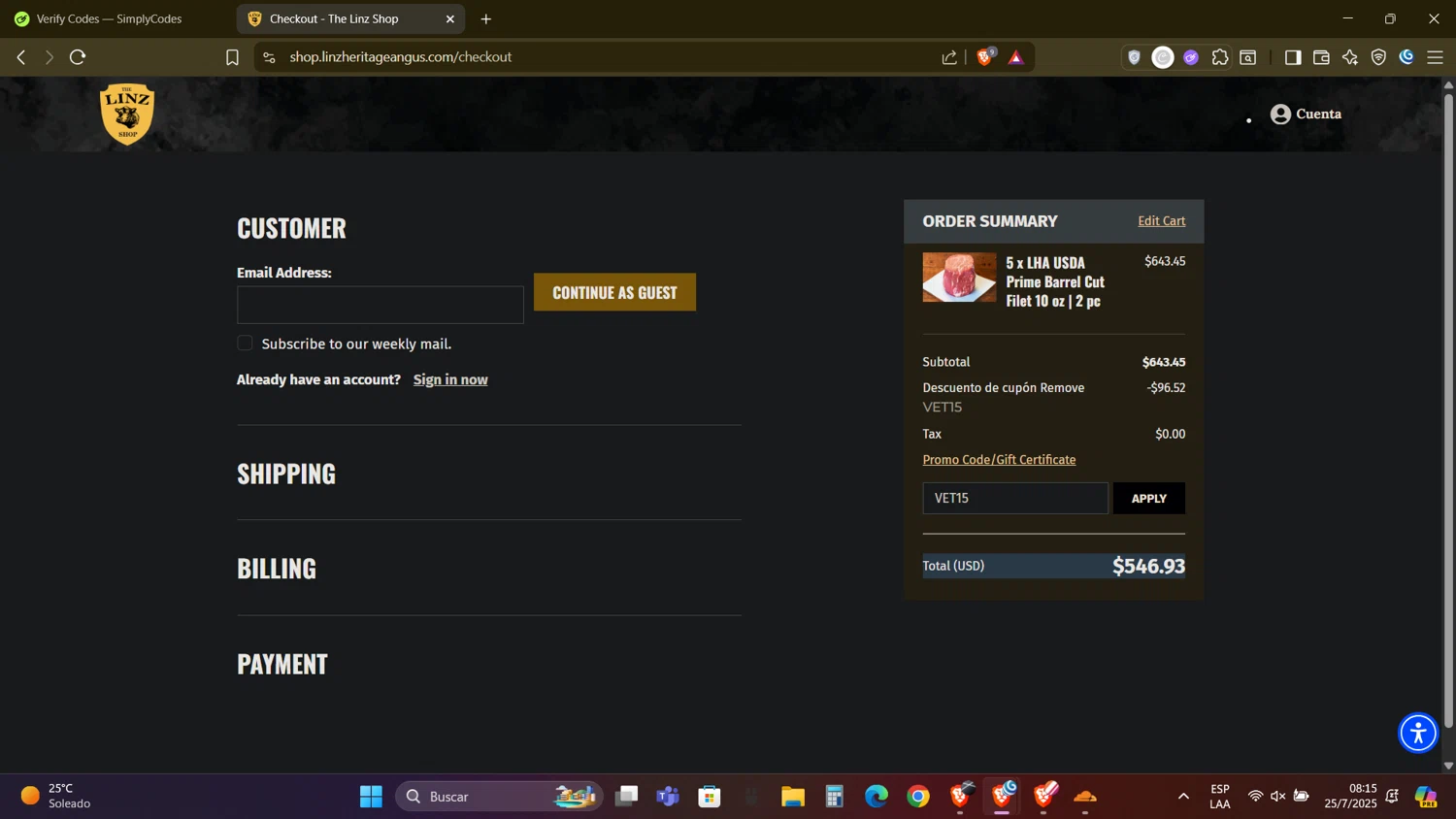Open Microsoft Store from taskbar

[710, 797]
